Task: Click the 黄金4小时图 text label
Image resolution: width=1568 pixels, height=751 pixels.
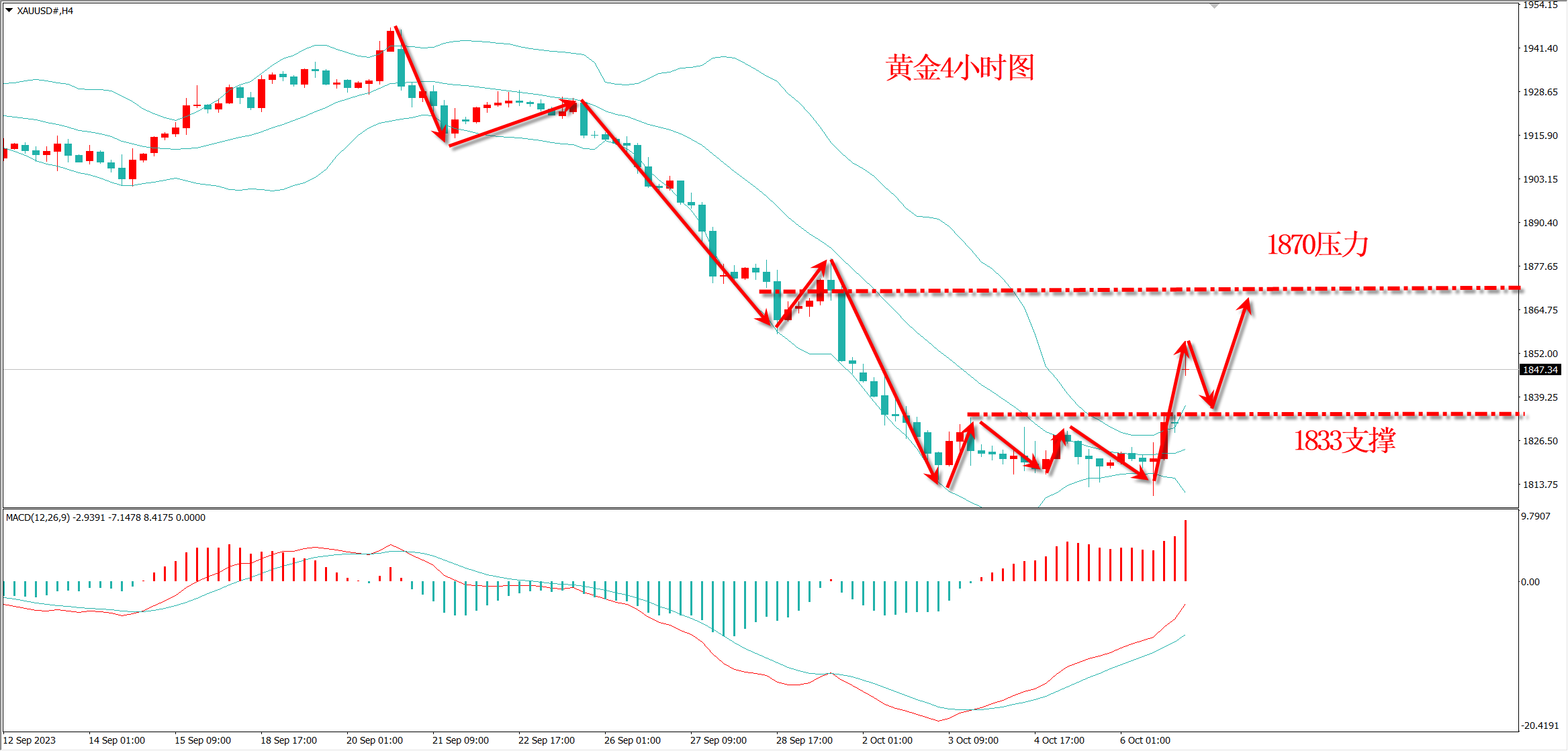Action: pyautogui.click(x=960, y=68)
